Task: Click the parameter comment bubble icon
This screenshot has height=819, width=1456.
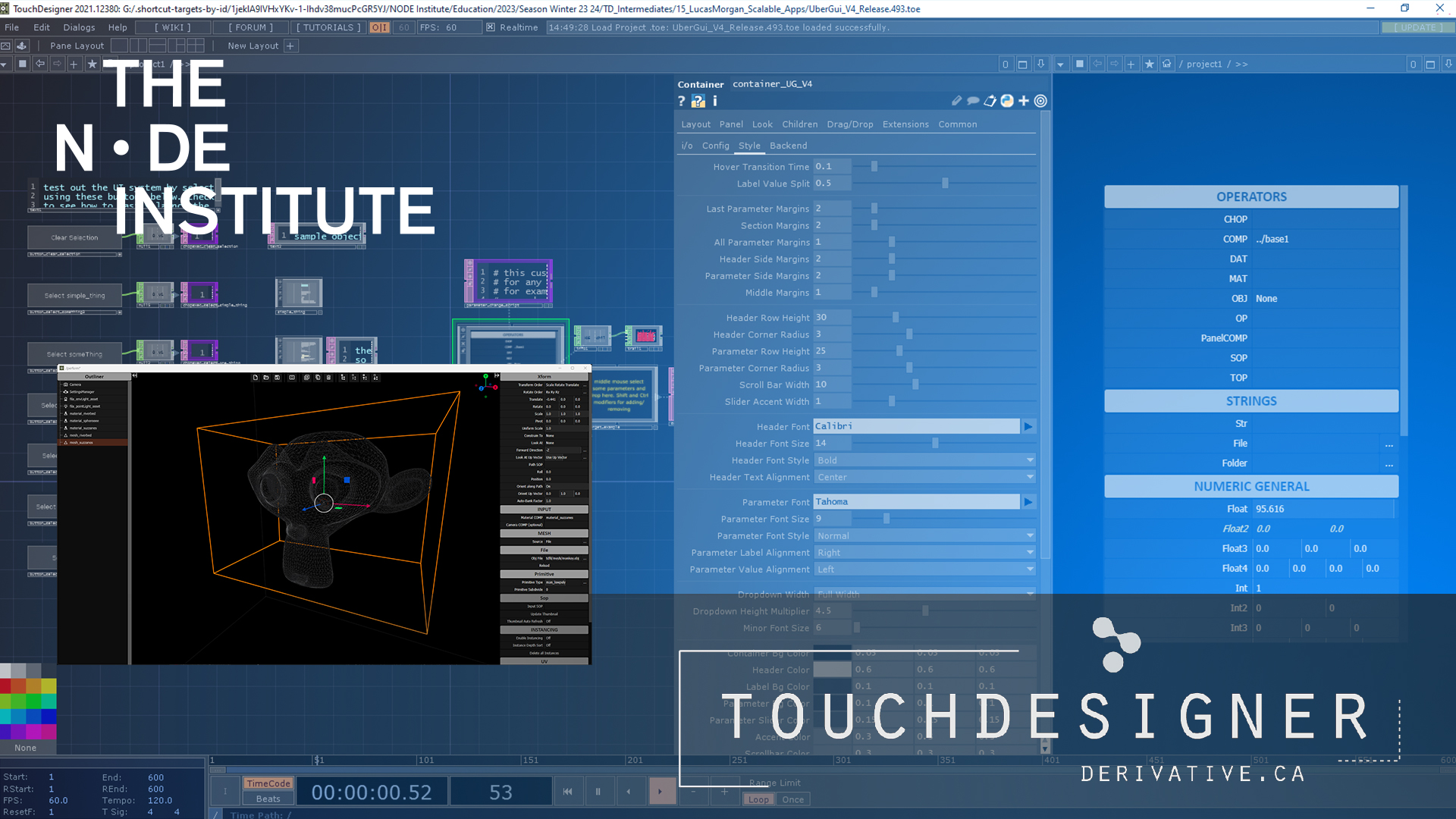Action: 973,101
